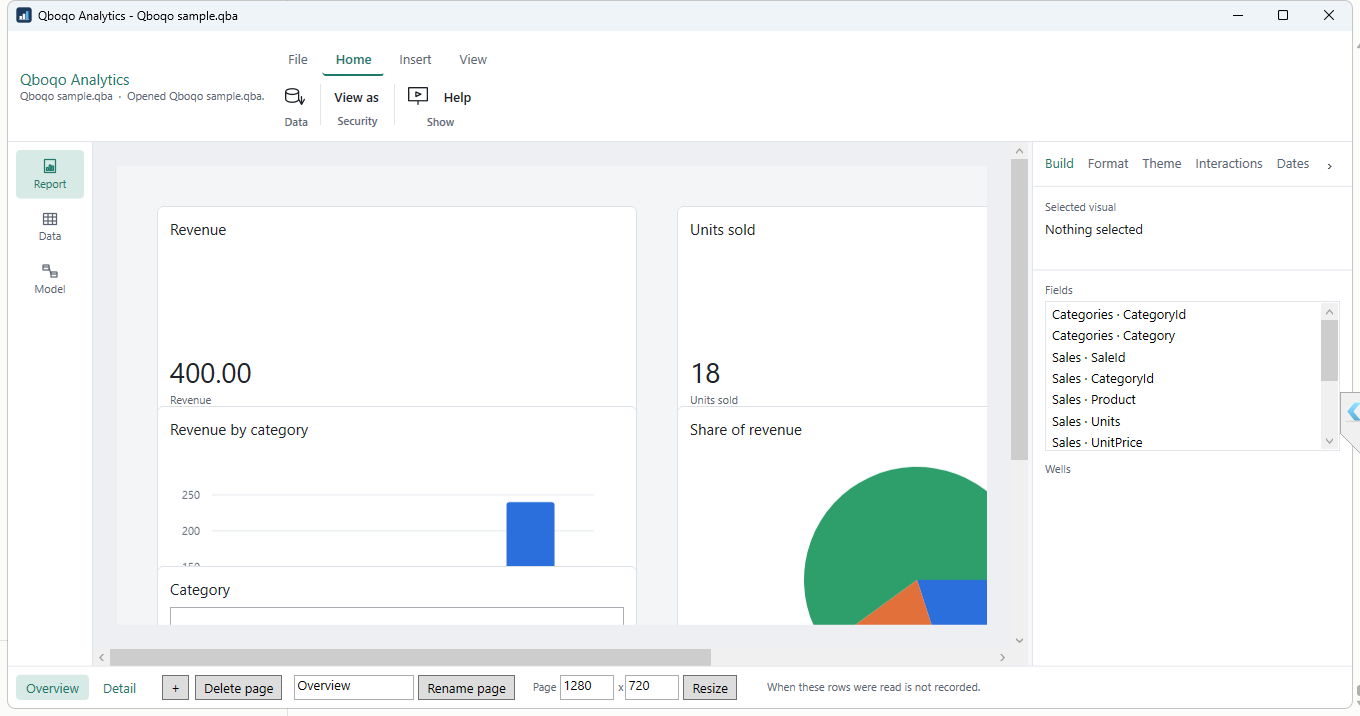Click the blue bar in the bar chart

530,534
